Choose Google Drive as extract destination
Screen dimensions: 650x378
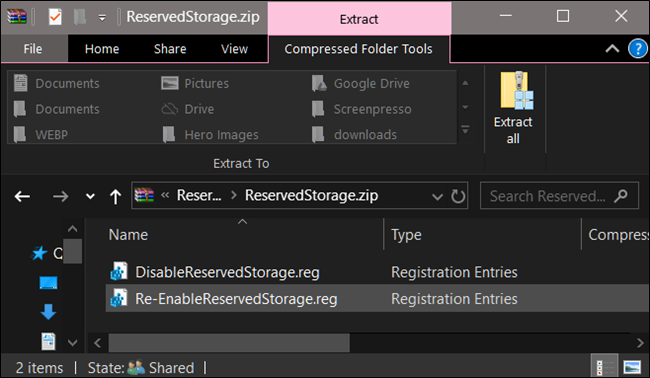tap(361, 83)
